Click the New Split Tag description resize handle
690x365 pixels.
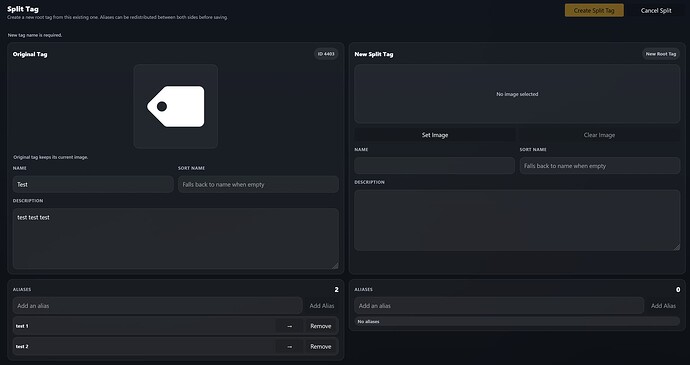[676, 247]
